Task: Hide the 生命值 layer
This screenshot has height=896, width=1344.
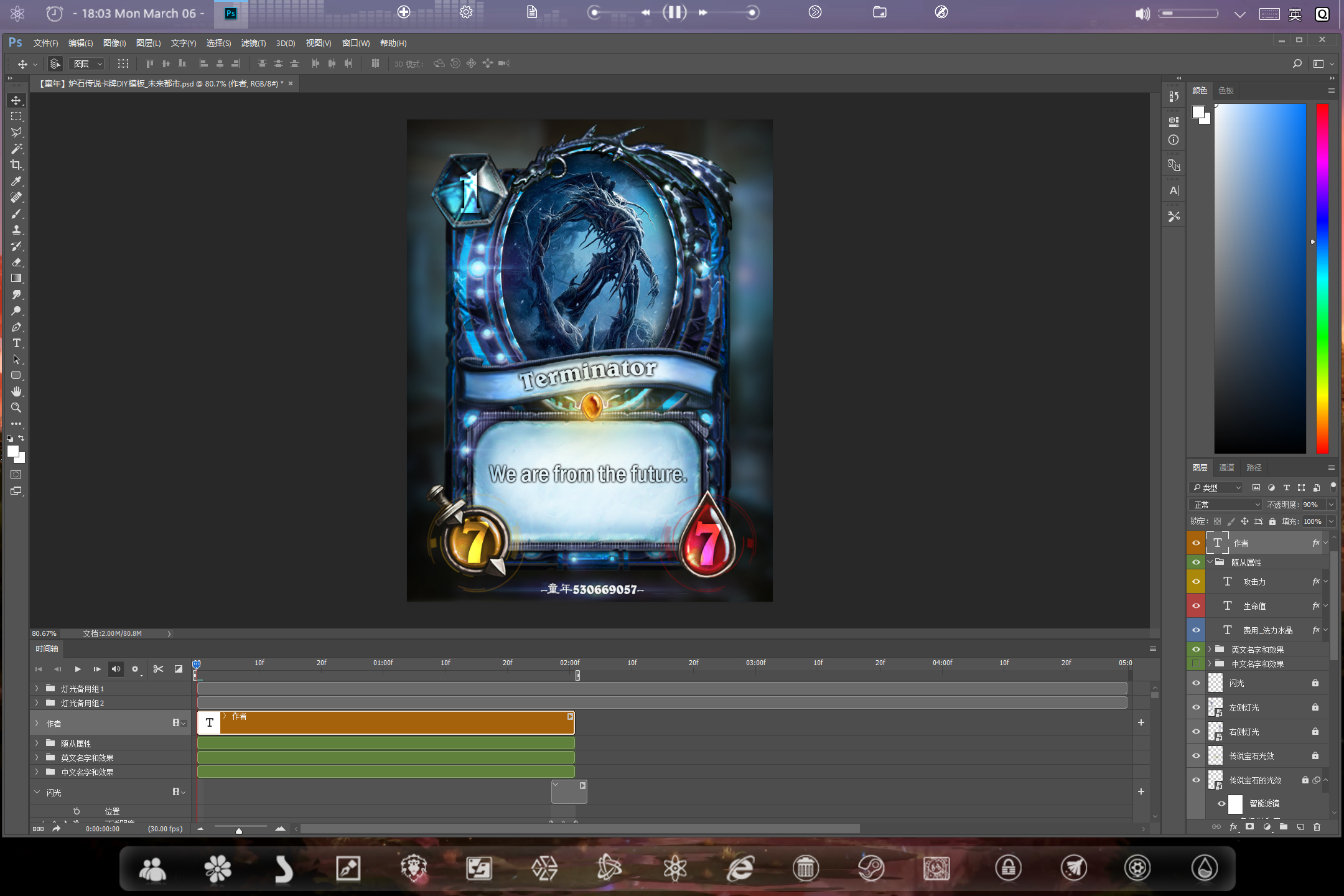Action: [1196, 606]
